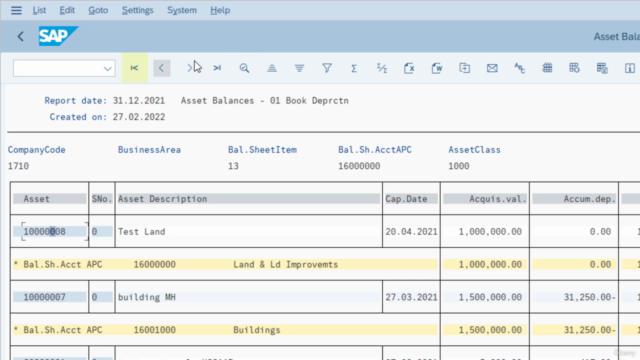640x360 pixels.
Task: Send list by mail envelope icon
Action: [492, 68]
